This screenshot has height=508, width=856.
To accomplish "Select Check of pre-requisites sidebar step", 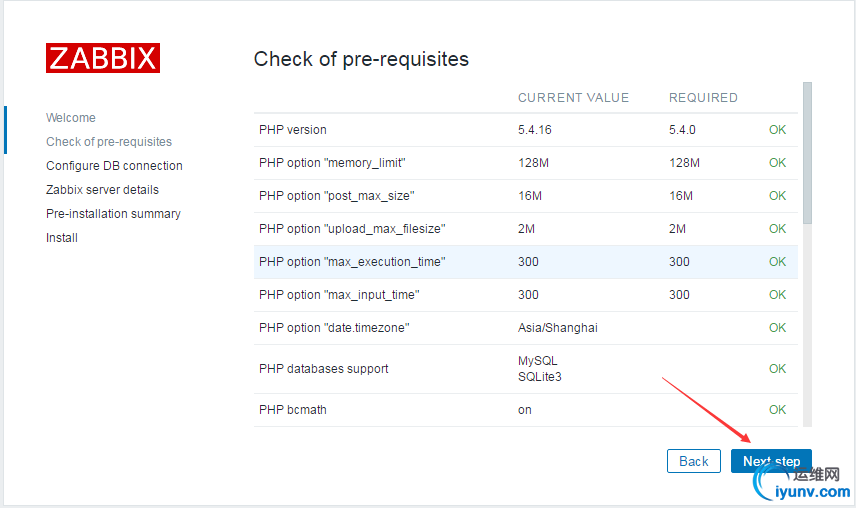I will [x=109, y=142].
